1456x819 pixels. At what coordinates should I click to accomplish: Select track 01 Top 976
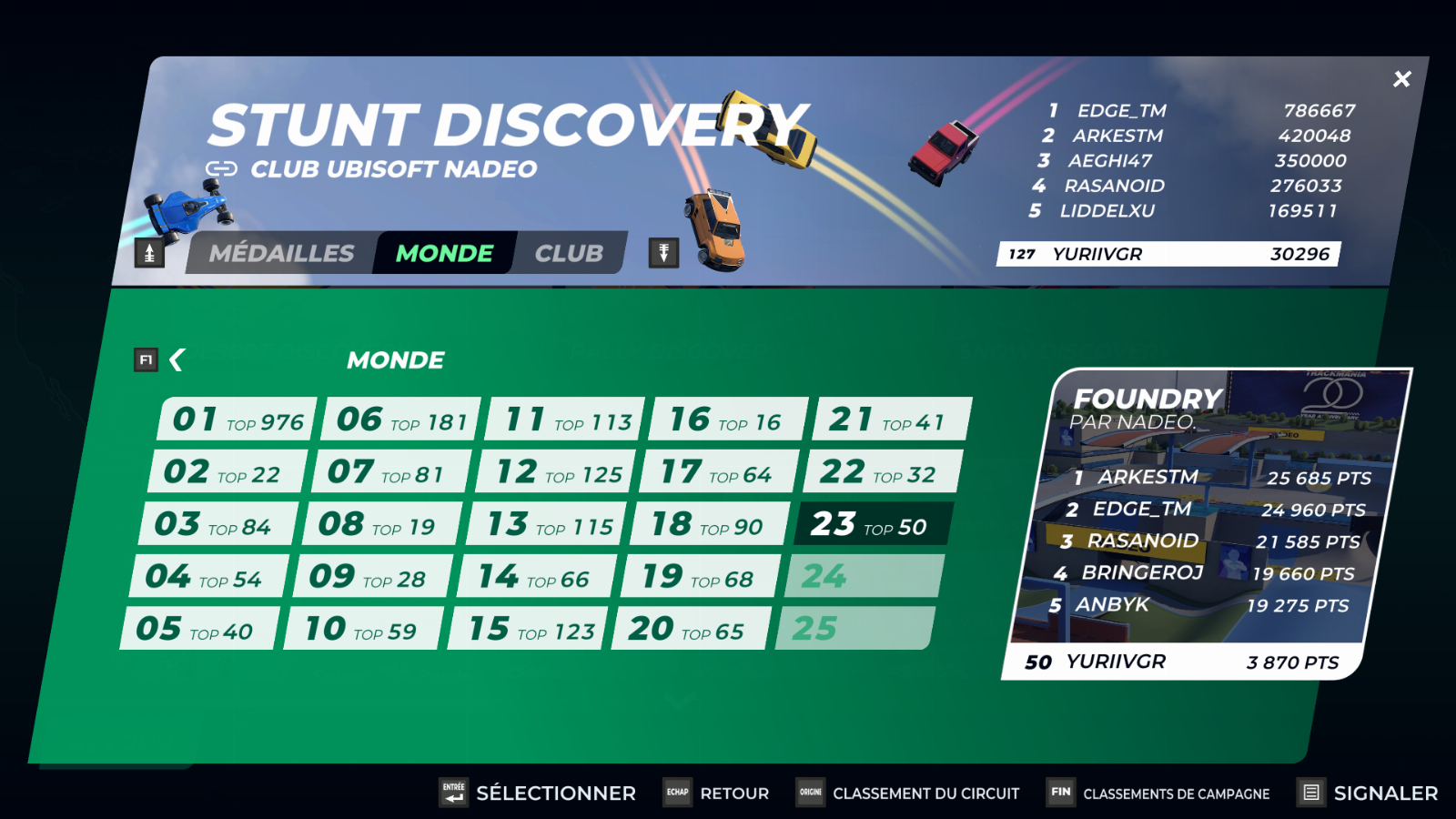tap(238, 420)
